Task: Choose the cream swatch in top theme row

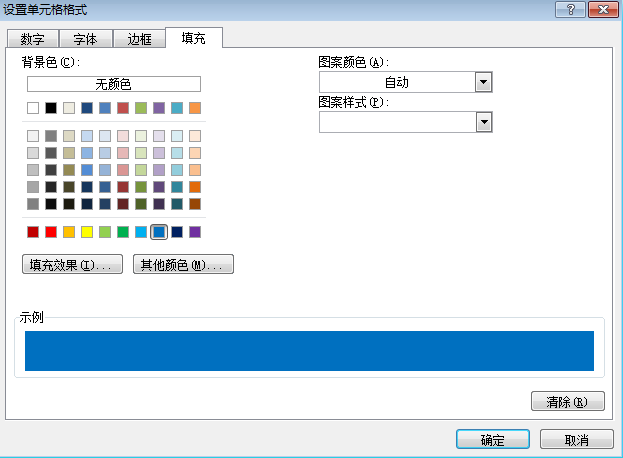Action: click(x=69, y=108)
